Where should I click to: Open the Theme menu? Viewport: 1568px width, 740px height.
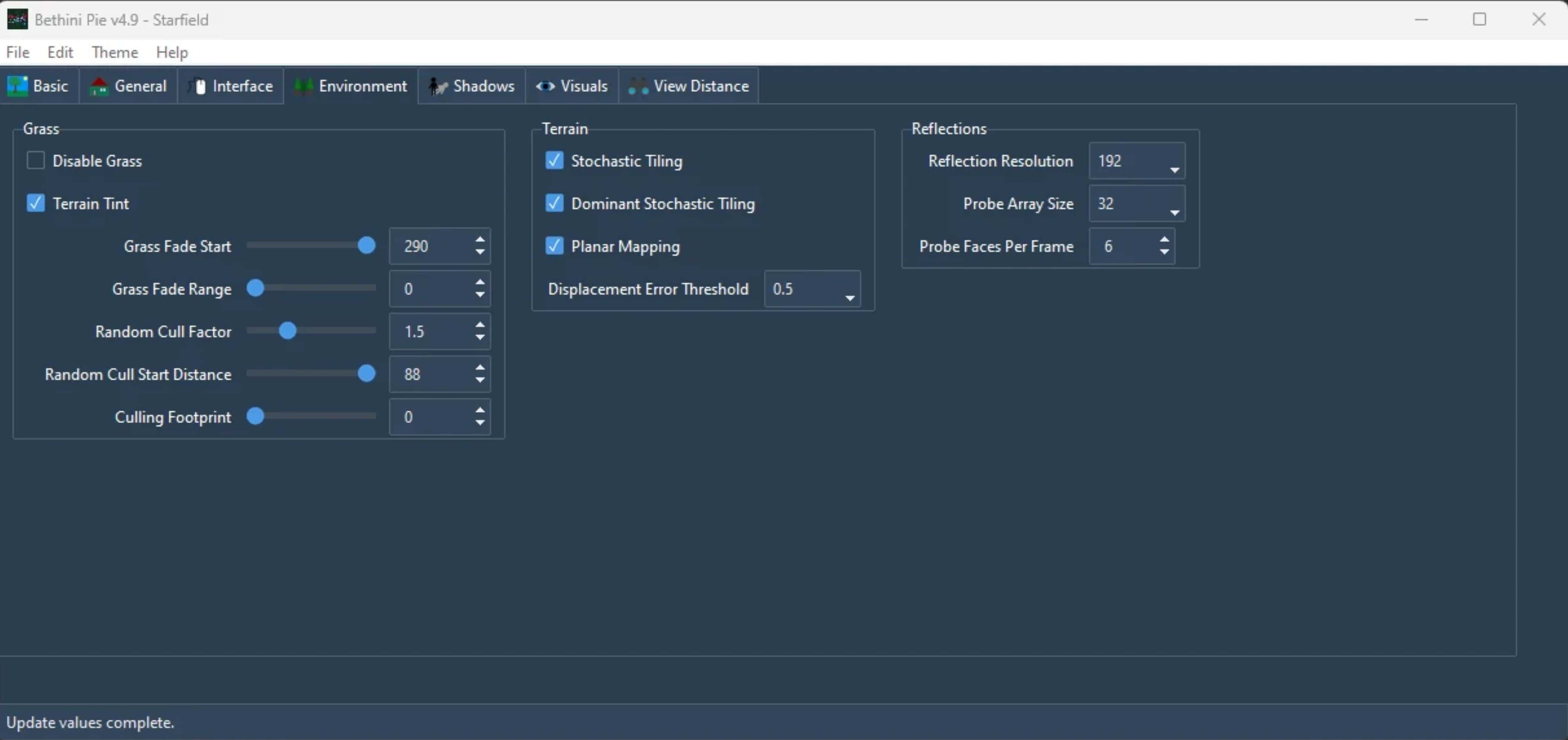click(x=114, y=52)
